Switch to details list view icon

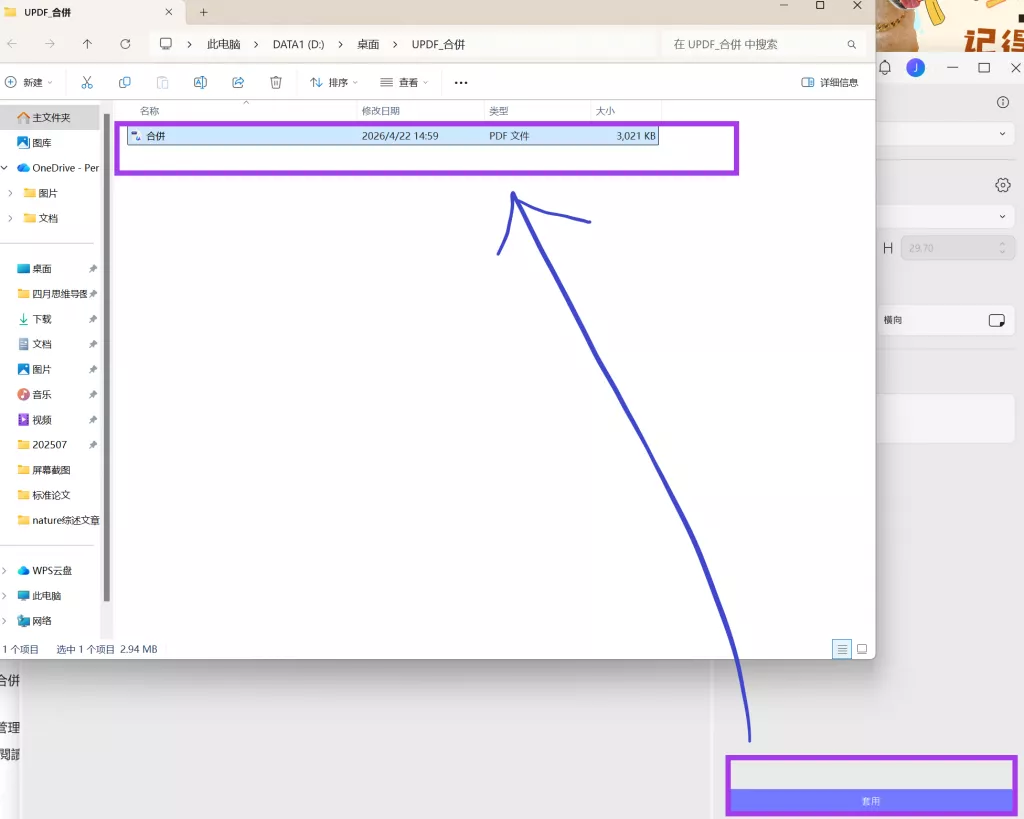[x=842, y=649]
